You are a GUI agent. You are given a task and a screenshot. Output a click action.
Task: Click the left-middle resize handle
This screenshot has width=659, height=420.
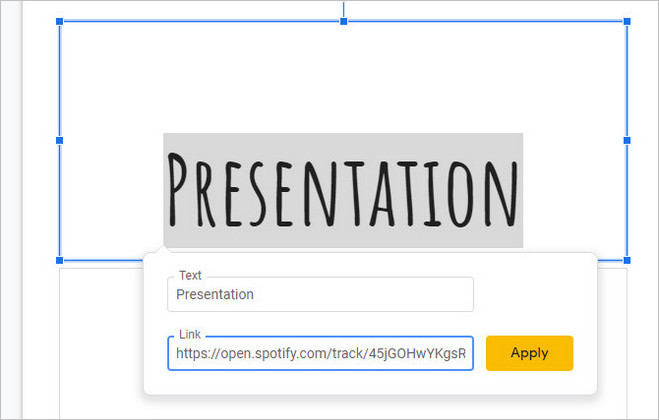pos(60,140)
